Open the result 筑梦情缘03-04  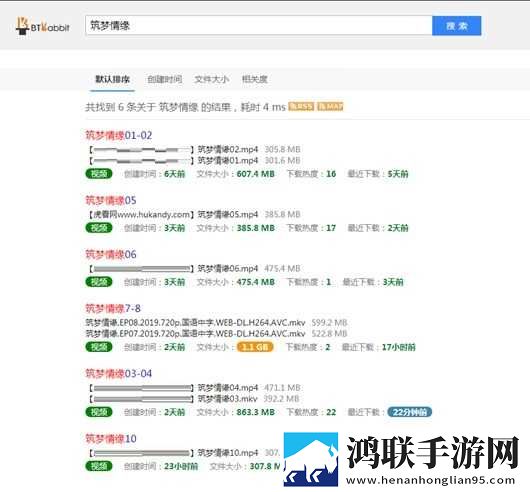click(119, 373)
